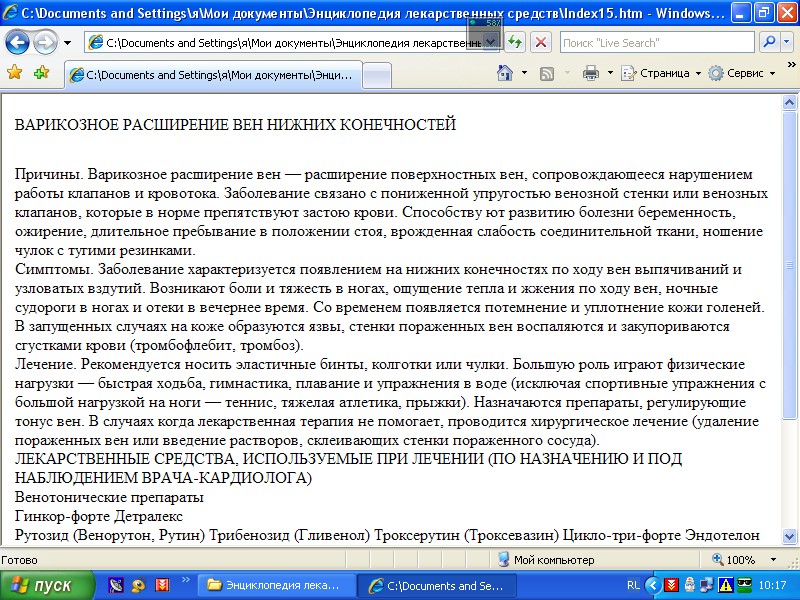Click the heading ВАРИКОЗНОЕ РАСШИРЕНИЕ ВЕН НИЖНИХ КОНЕЧНОСТЕЙ
Screen dimensions: 800x600
pyautogui.click(x=235, y=124)
